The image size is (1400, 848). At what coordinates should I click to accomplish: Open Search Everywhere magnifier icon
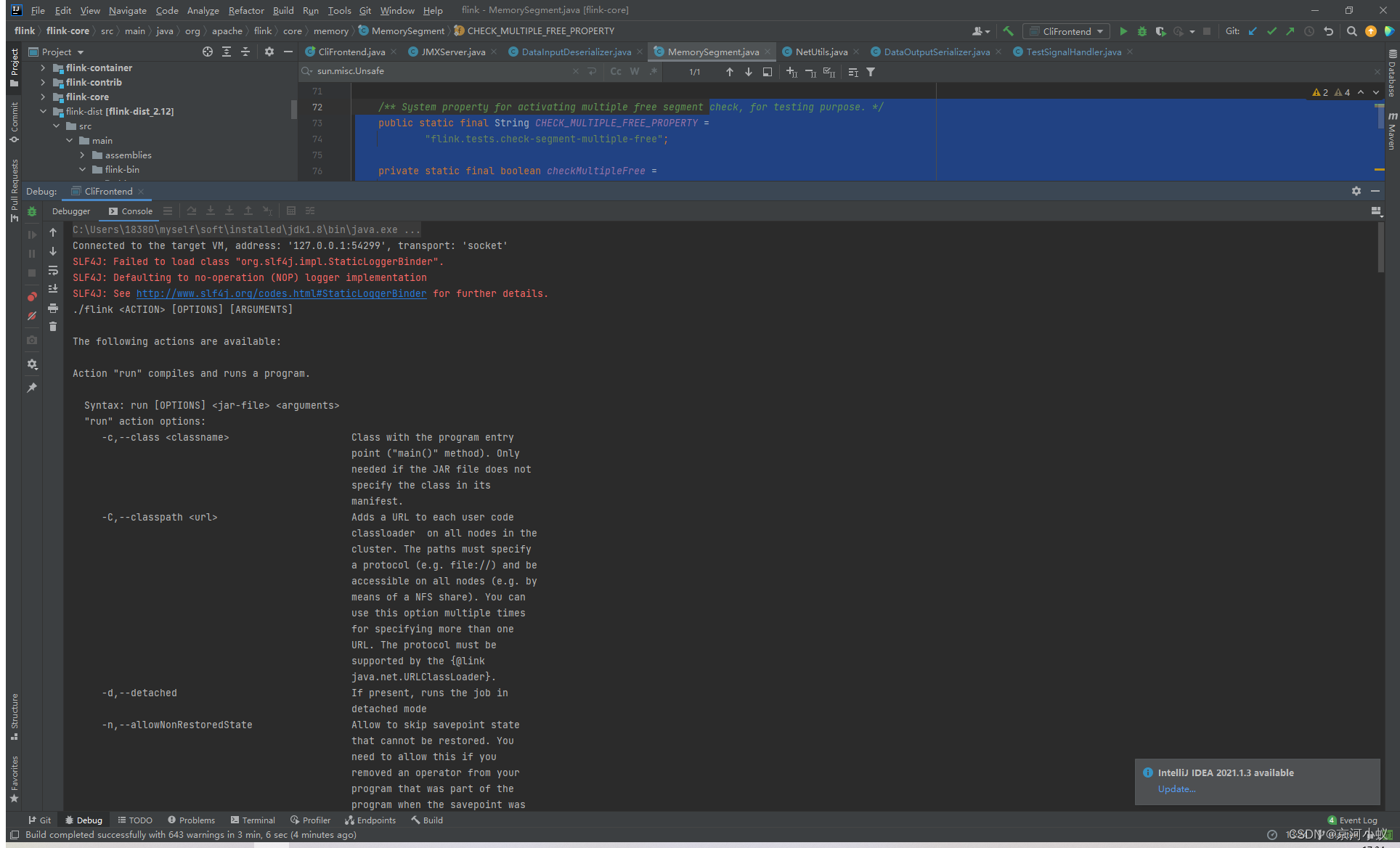click(x=1351, y=31)
